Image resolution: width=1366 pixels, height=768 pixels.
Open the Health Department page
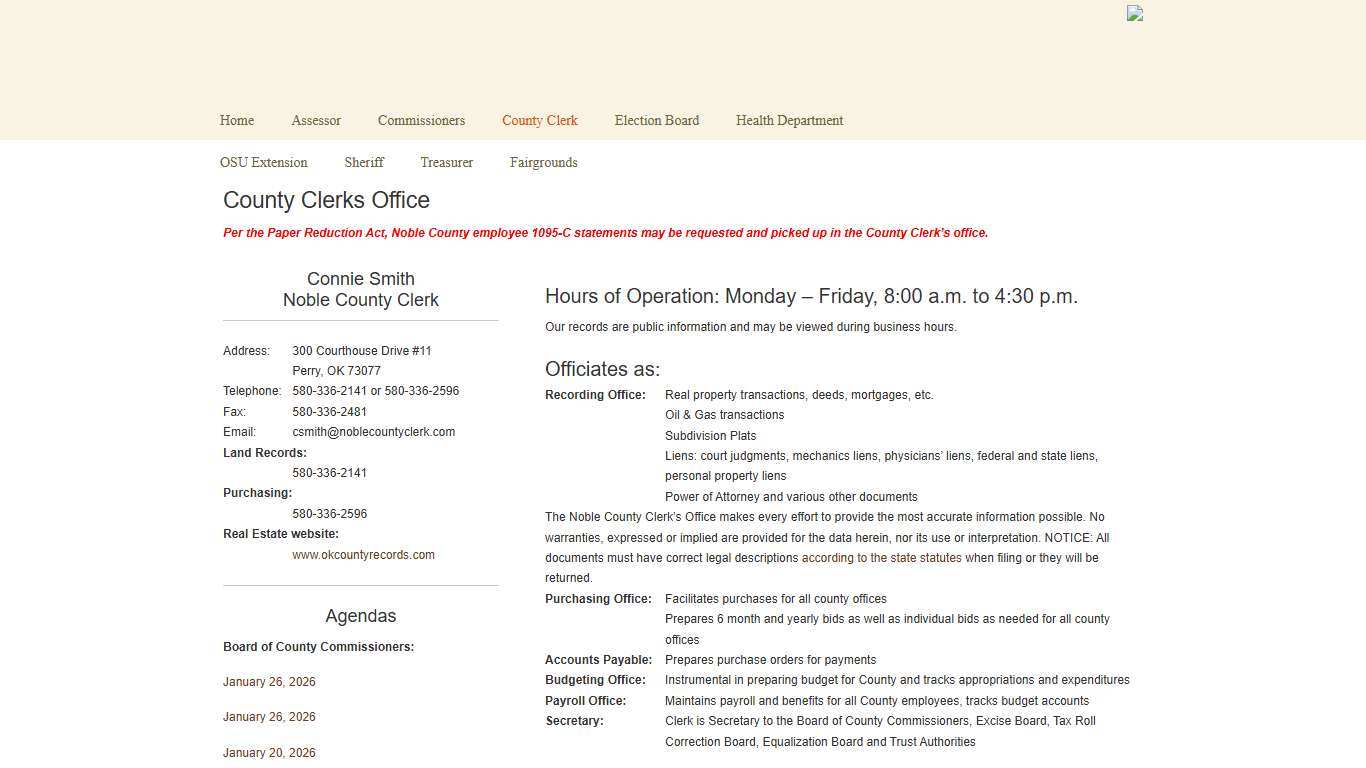(789, 120)
